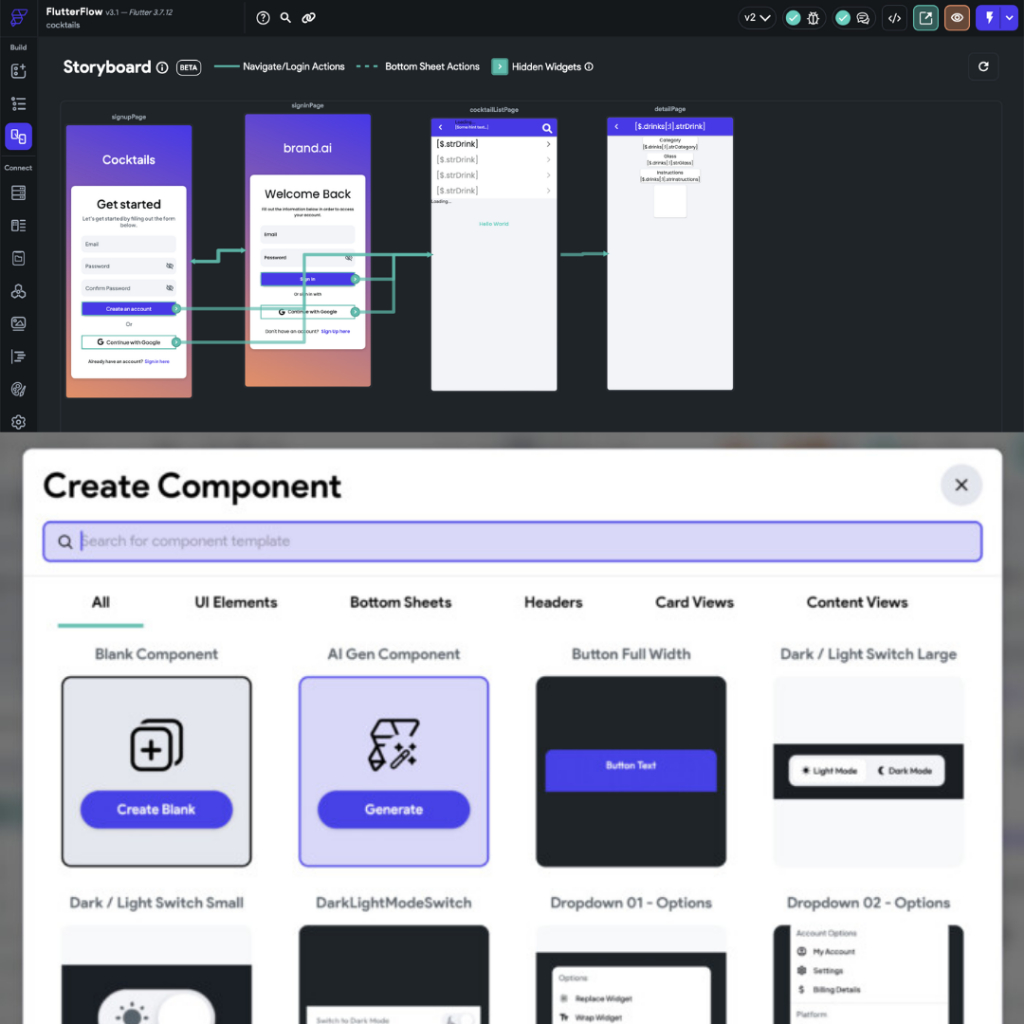Close the Create Component dialog
This screenshot has height=1024, width=1024.
coord(961,485)
